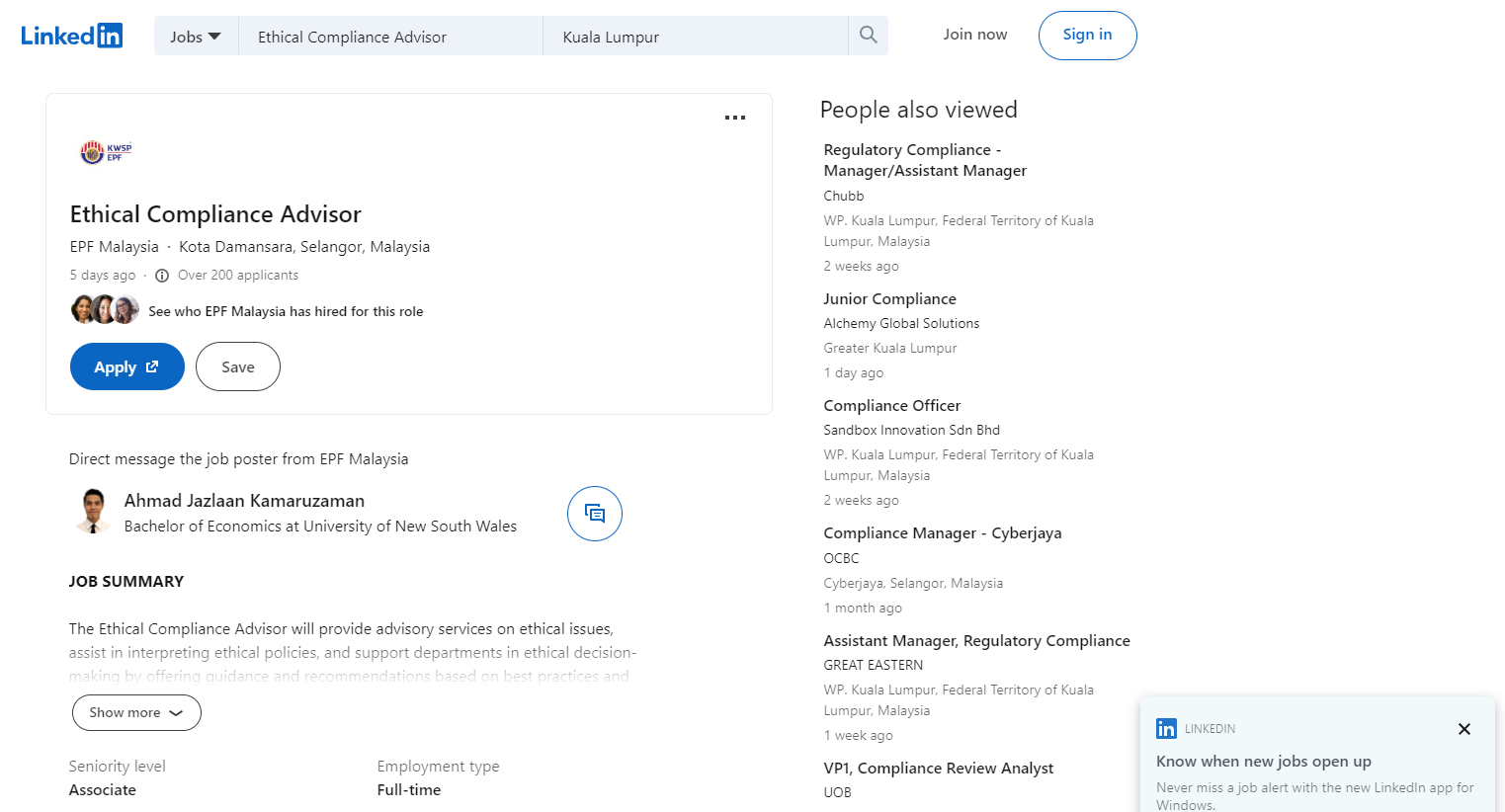Screen dimensions: 1505x812
Task: Open Regulatory Compliance Manager job at Chubb
Action: pyautogui.click(x=925, y=160)
